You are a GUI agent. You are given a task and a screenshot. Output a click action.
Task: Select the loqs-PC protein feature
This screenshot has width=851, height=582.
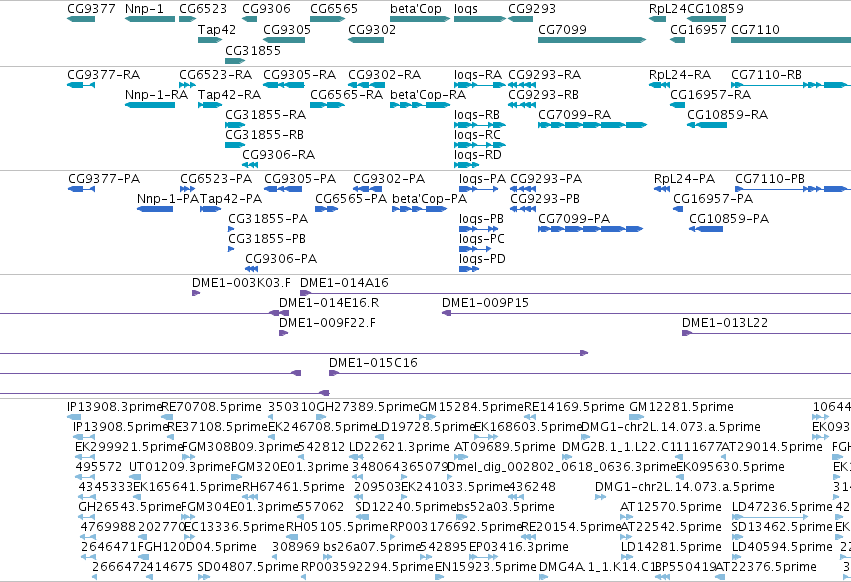(x=475, y=249)
